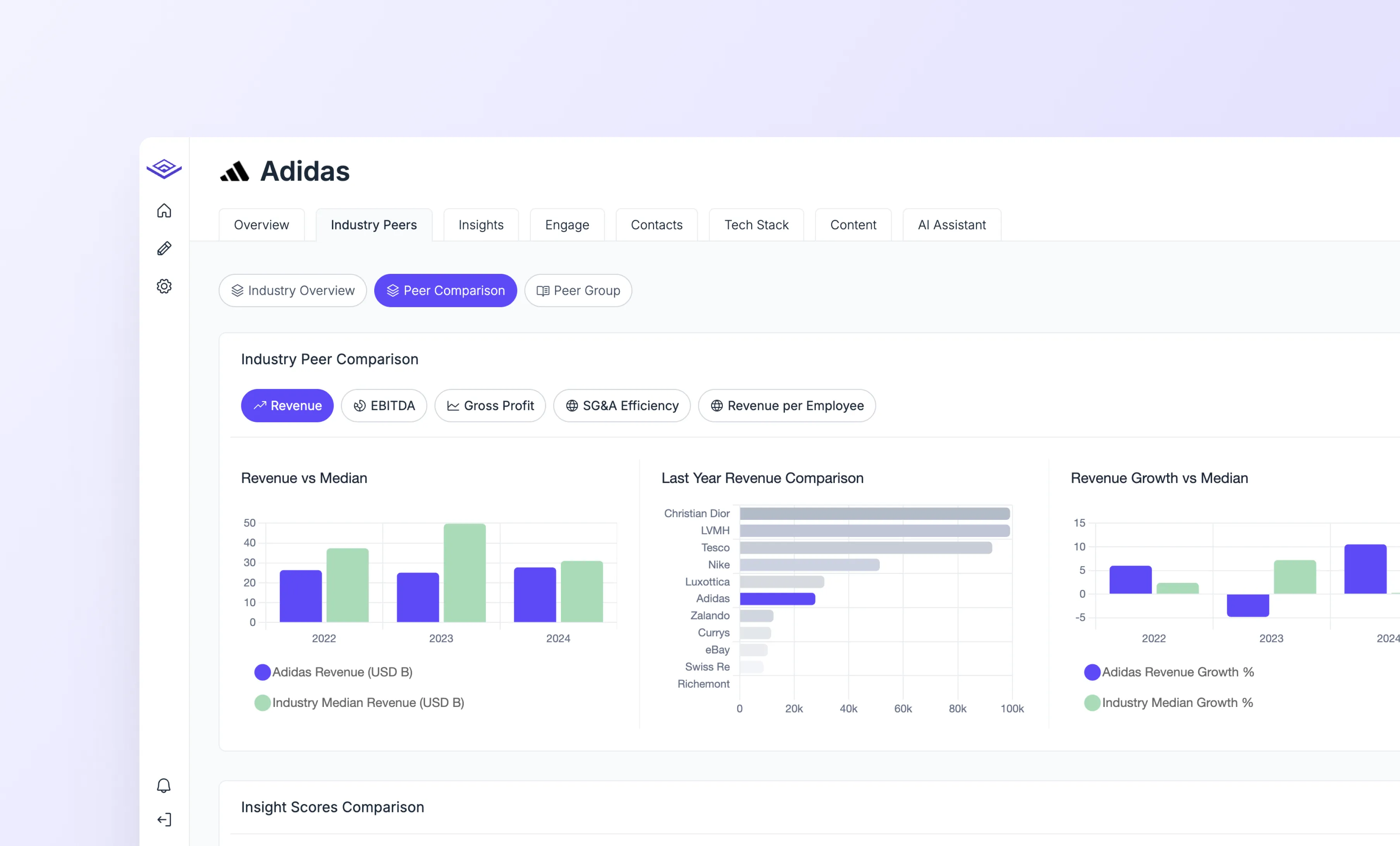Switch to the Engage tab
The width and height of the screenshot is (1400, 846).
[567, 225]
